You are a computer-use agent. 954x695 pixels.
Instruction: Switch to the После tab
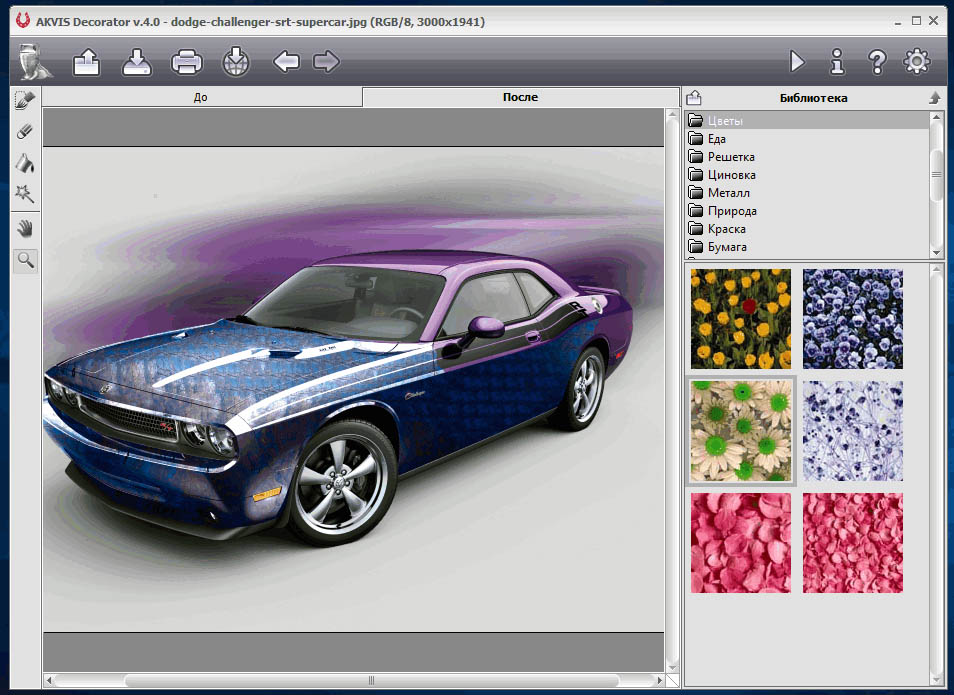(x=521, y=97)
